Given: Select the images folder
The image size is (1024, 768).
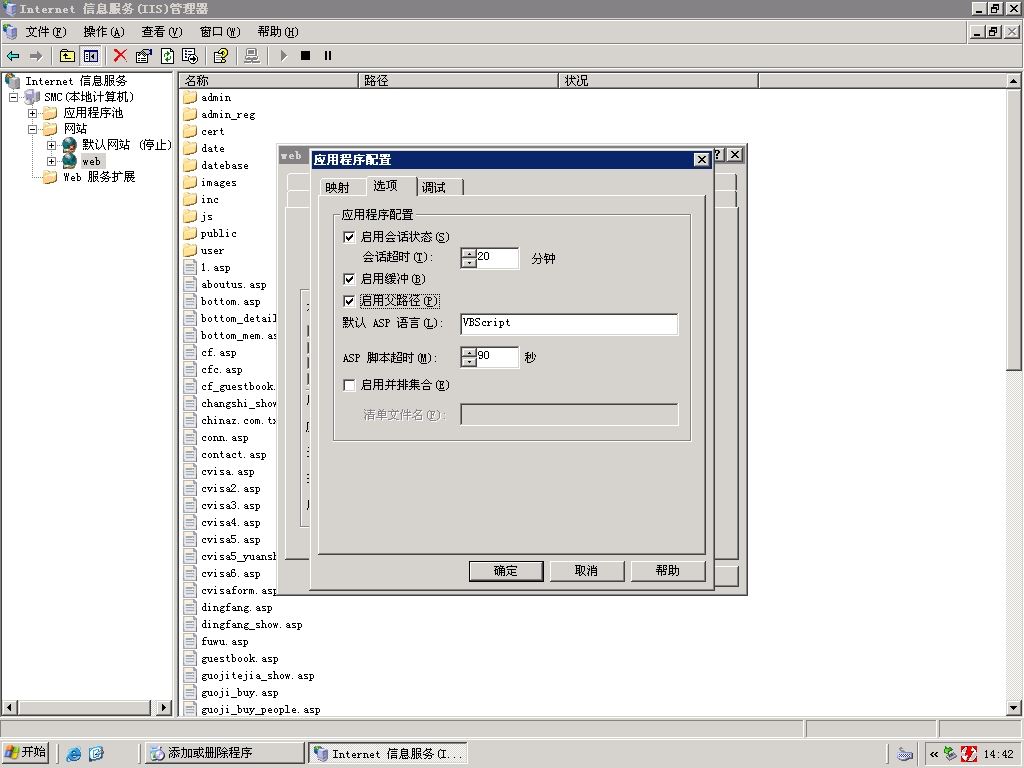Looking at the screenshot, I should click(218, 182).
